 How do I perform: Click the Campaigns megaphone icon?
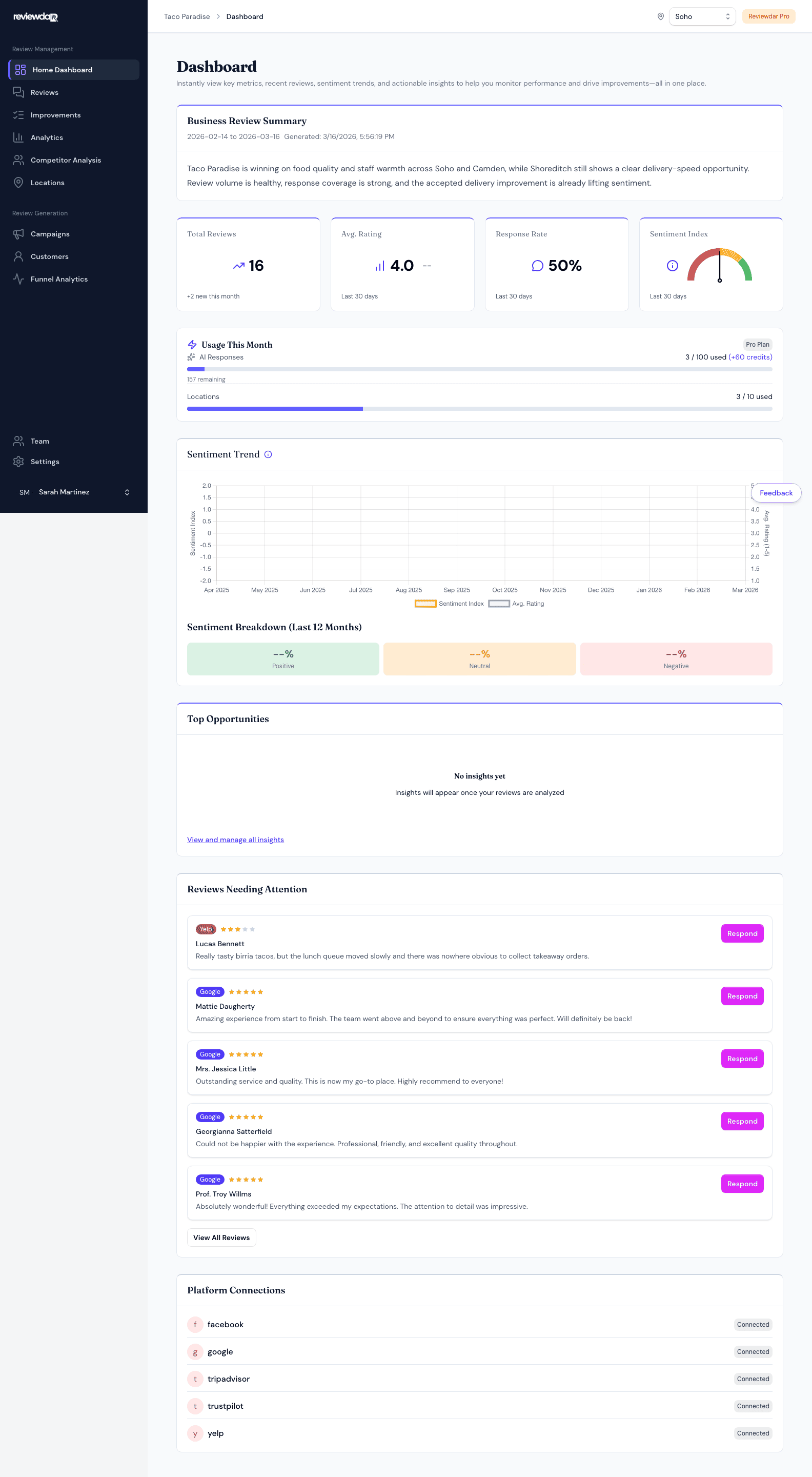click(x=18, y=234)
